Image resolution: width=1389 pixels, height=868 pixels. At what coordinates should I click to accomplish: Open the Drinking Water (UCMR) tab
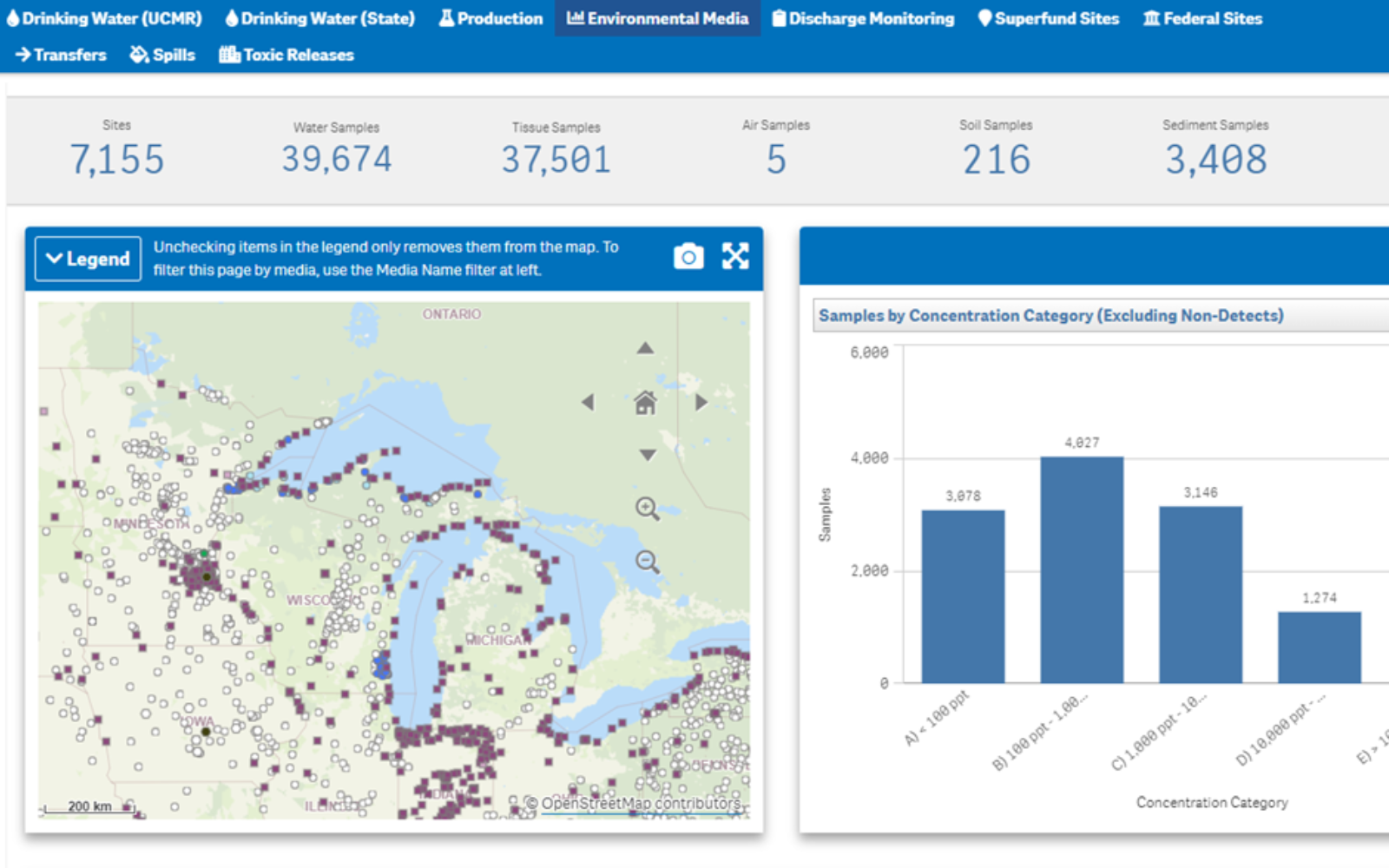(104, 18)
